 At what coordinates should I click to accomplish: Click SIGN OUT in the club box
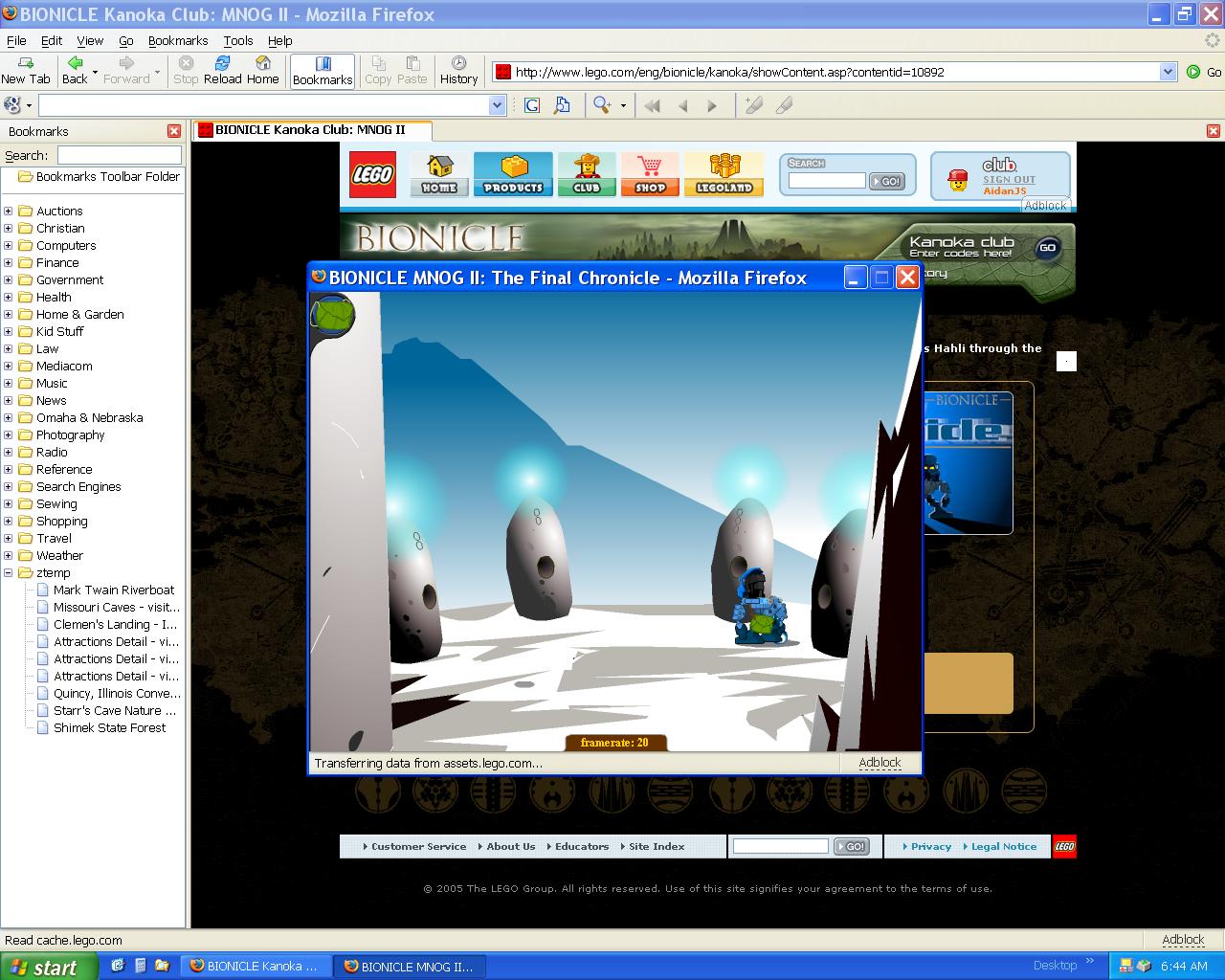[1009, 179]
